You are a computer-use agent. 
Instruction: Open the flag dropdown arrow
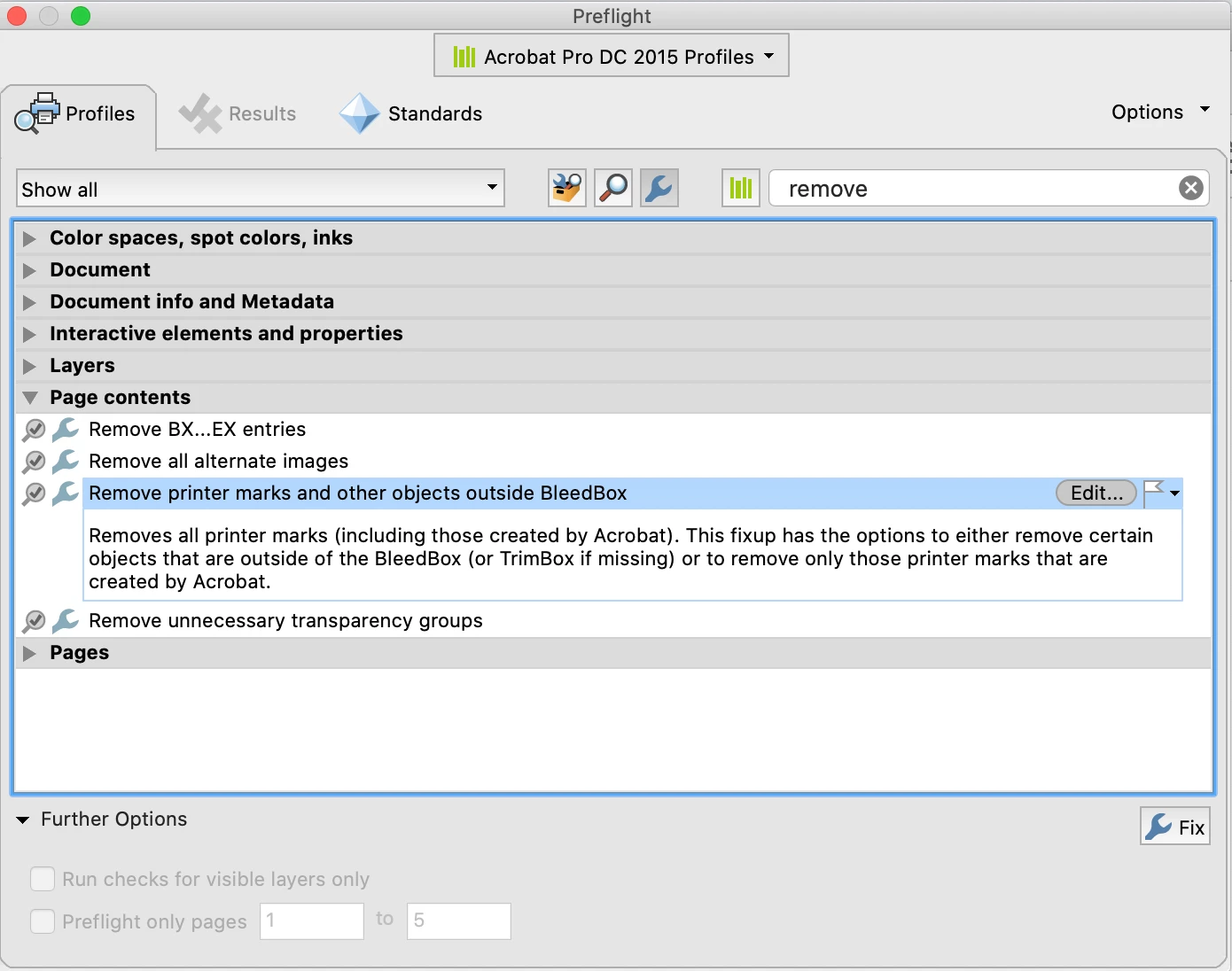1174,493
